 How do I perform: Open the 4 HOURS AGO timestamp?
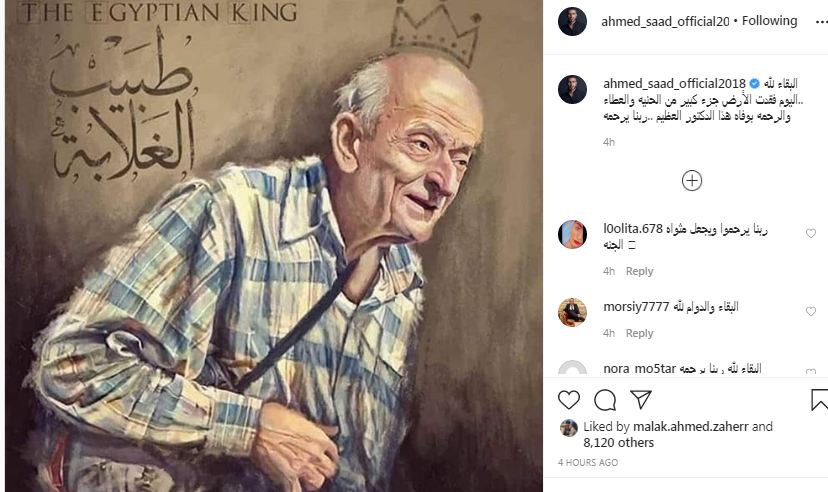pos(588,463)
